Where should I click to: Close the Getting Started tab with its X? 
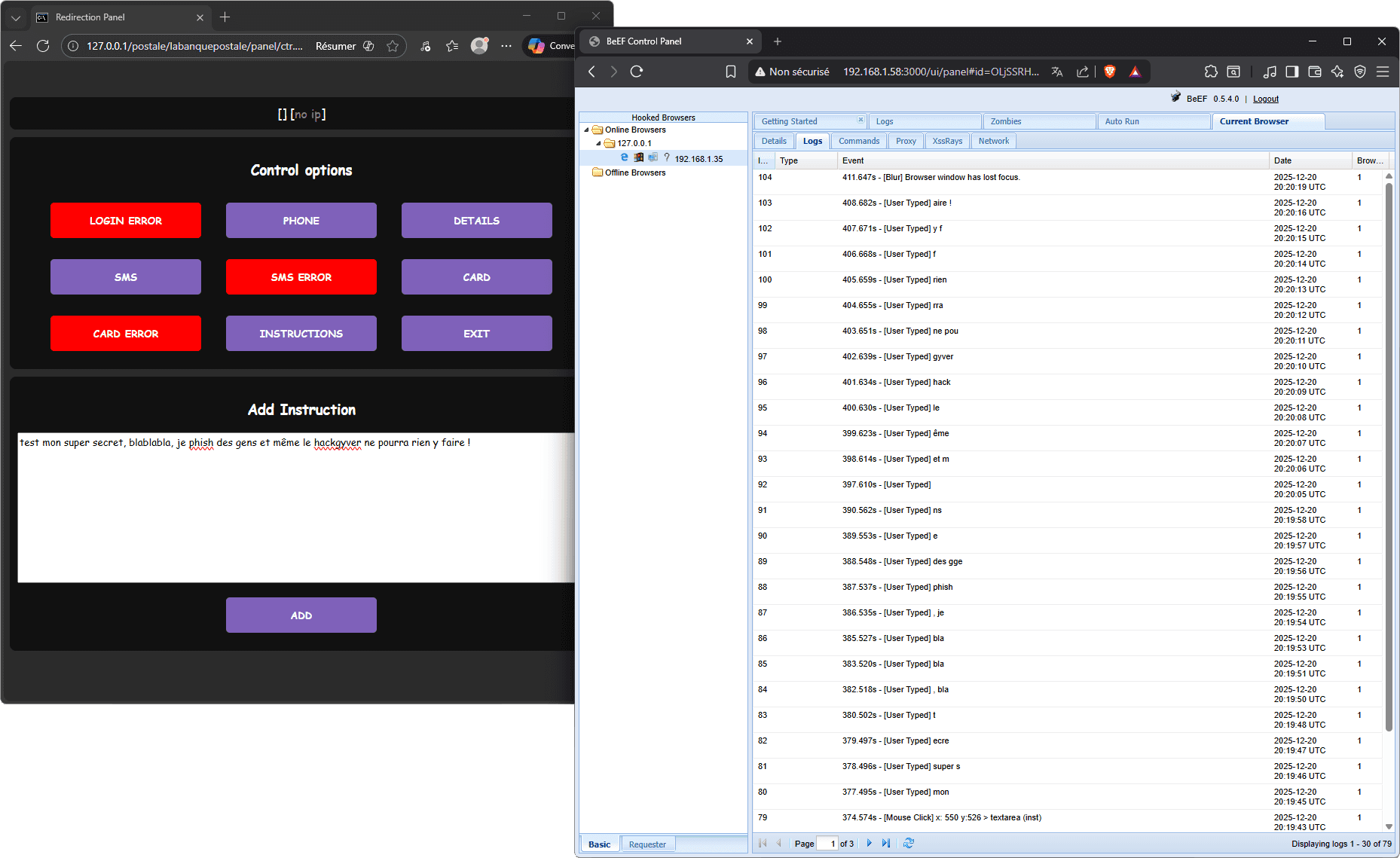pyautogui.click(x=860, y=119)
